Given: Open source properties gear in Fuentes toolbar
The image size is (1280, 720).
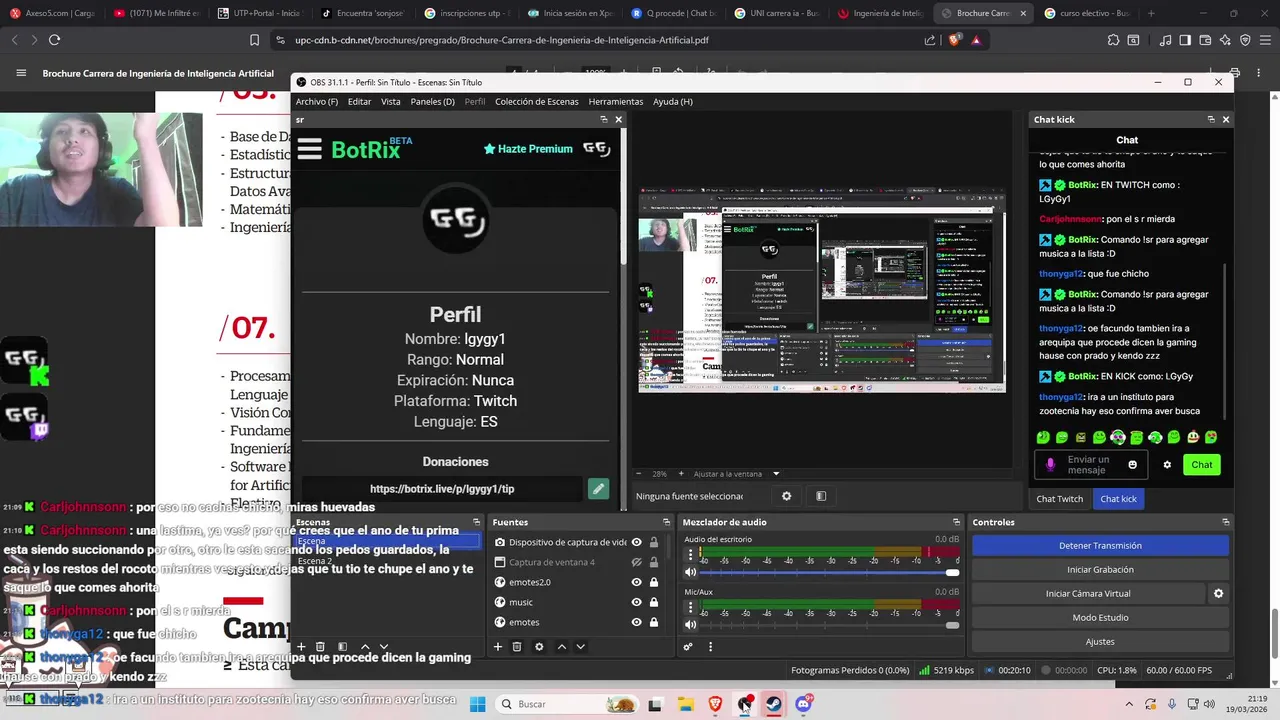Looking at the screenshot, I should pos(539,647).
